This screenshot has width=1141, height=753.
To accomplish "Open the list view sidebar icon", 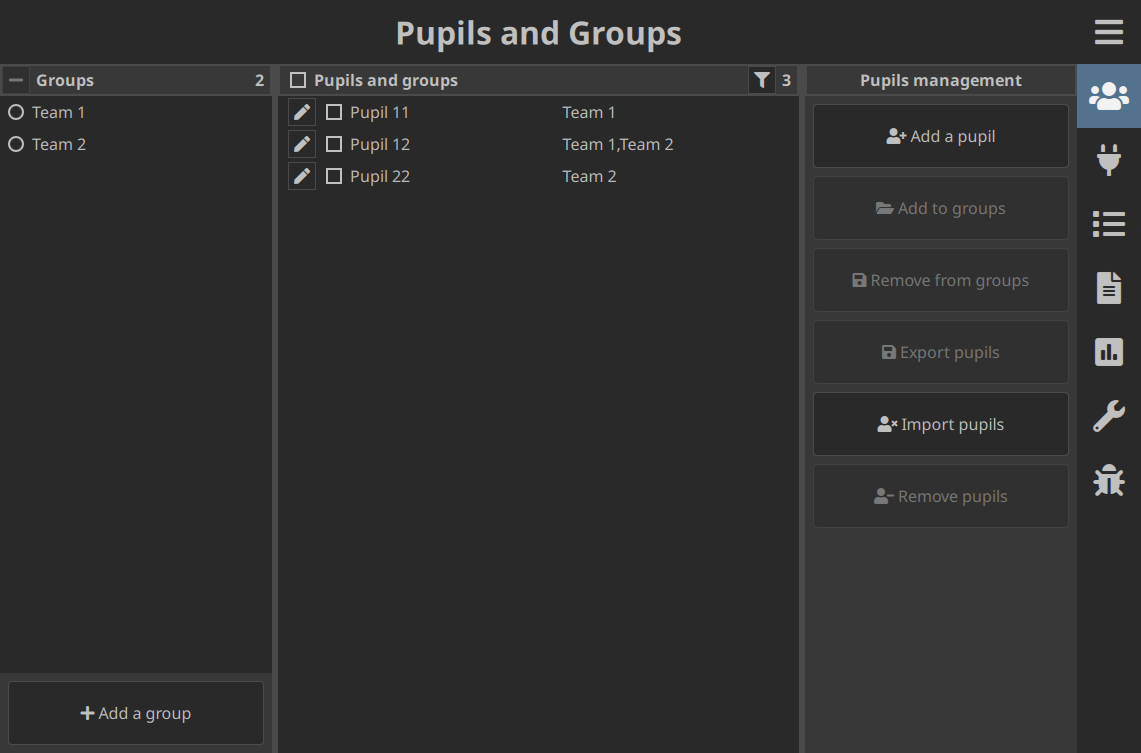I will 1109,224.
